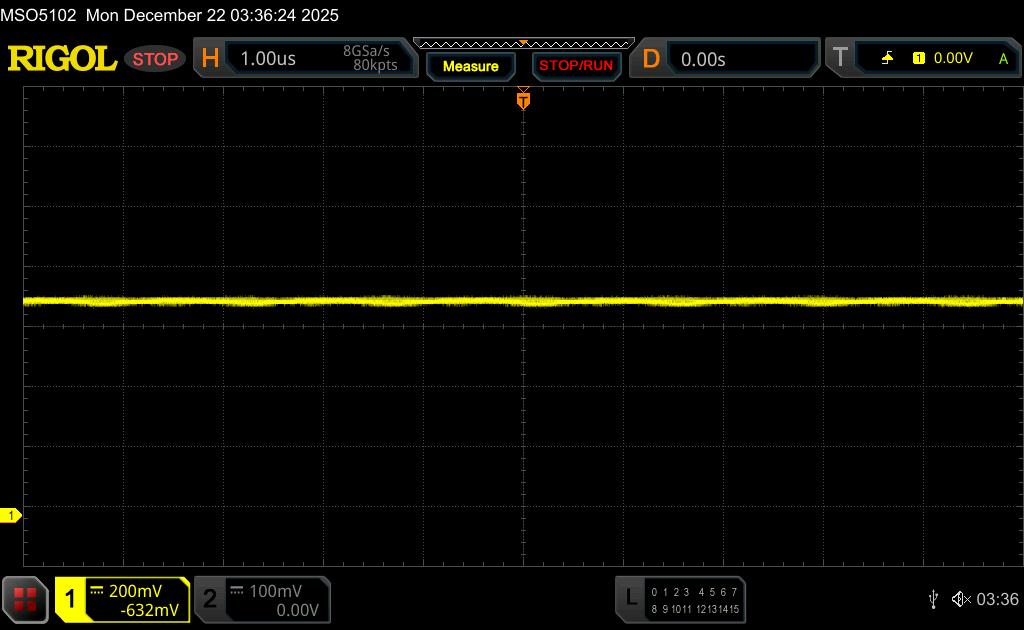This screenshot has height=630, width=1024.
Task: Click the waveform memory position bar
Action: pyautogui.click(x=523, y=43)
